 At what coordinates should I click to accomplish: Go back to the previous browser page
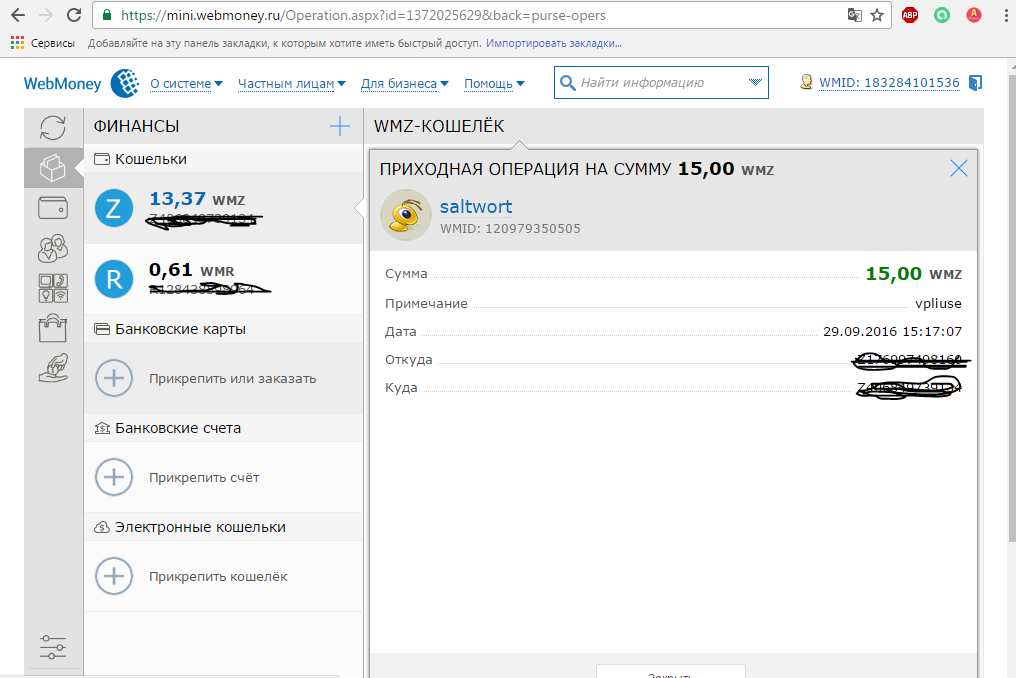tap(18, 15)
